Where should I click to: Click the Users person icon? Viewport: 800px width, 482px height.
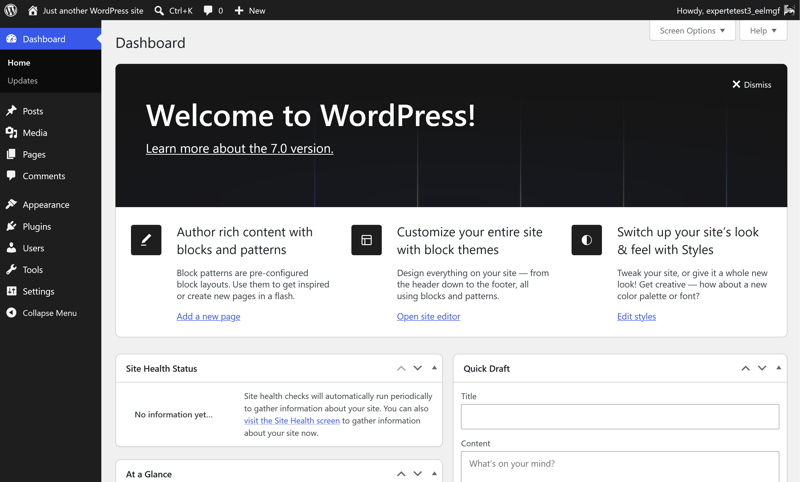(x=11, y=248)
